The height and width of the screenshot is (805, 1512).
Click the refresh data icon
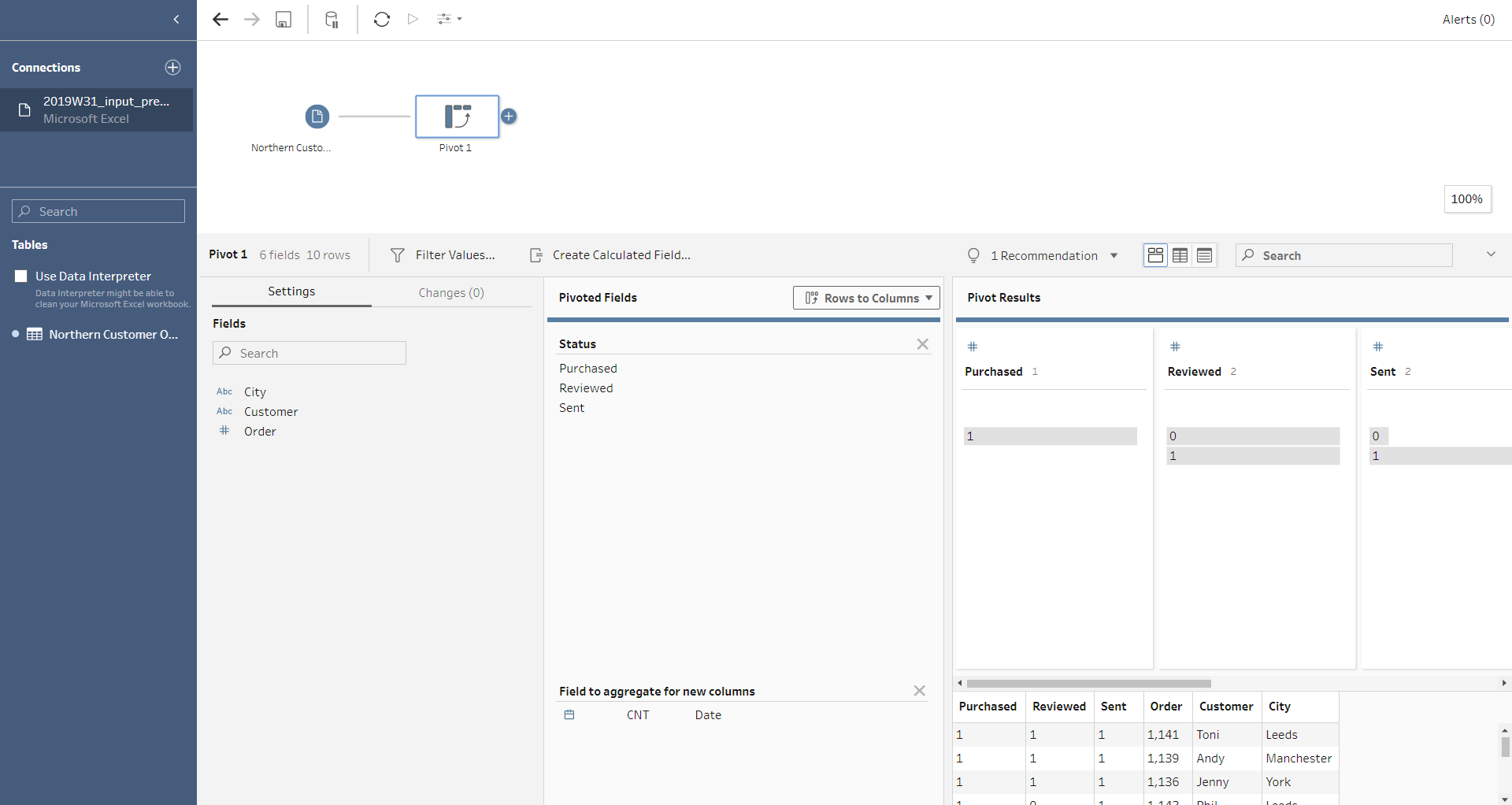pos(382,20)
